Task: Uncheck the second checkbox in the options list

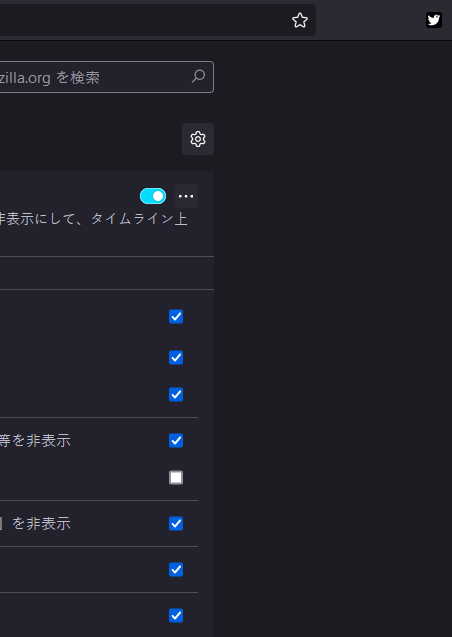Action: [176, 358]
